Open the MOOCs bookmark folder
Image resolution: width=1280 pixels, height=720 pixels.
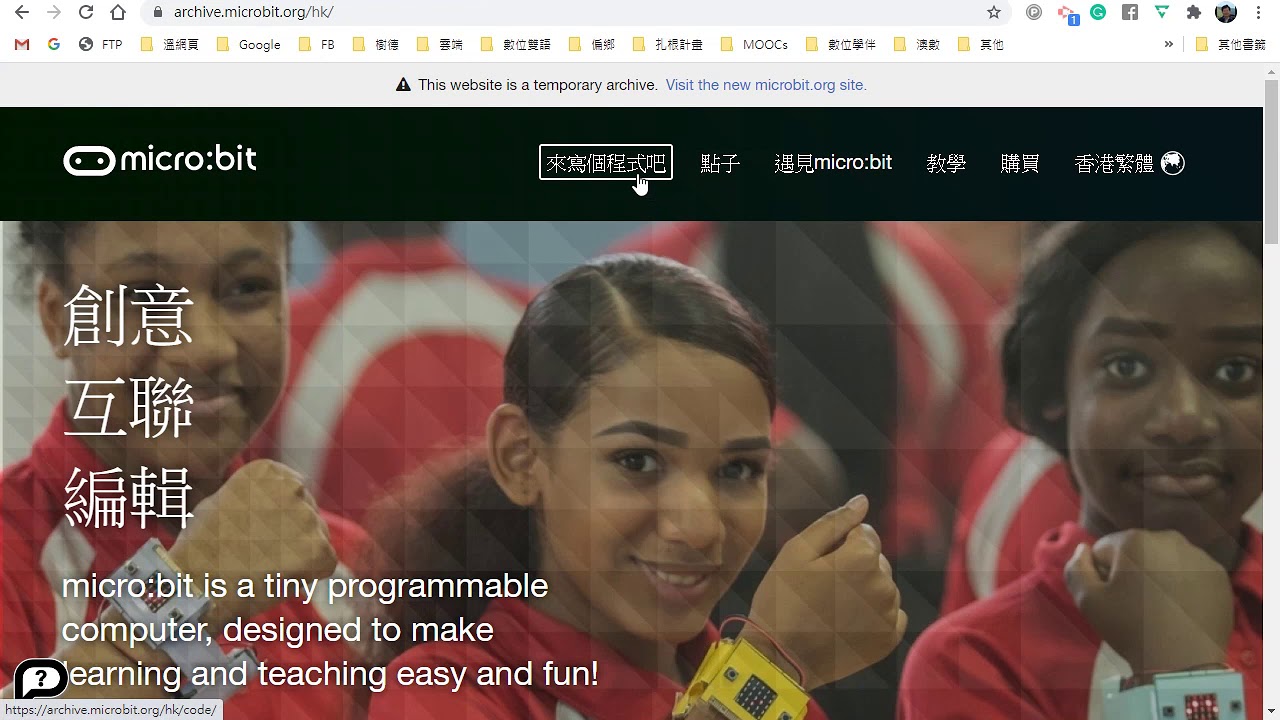tap(754, 44)
